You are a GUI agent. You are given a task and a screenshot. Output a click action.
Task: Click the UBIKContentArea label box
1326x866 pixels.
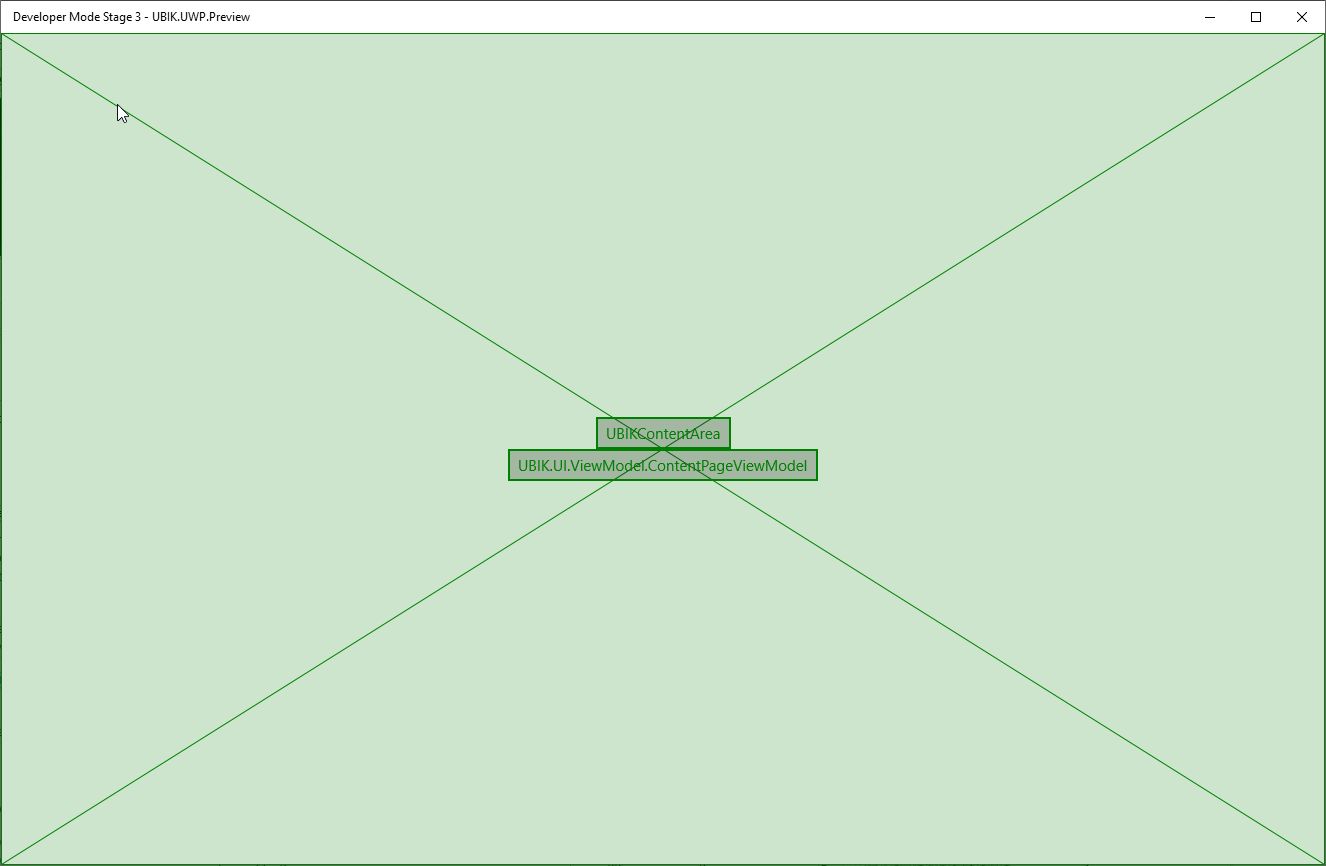point(663,434)
